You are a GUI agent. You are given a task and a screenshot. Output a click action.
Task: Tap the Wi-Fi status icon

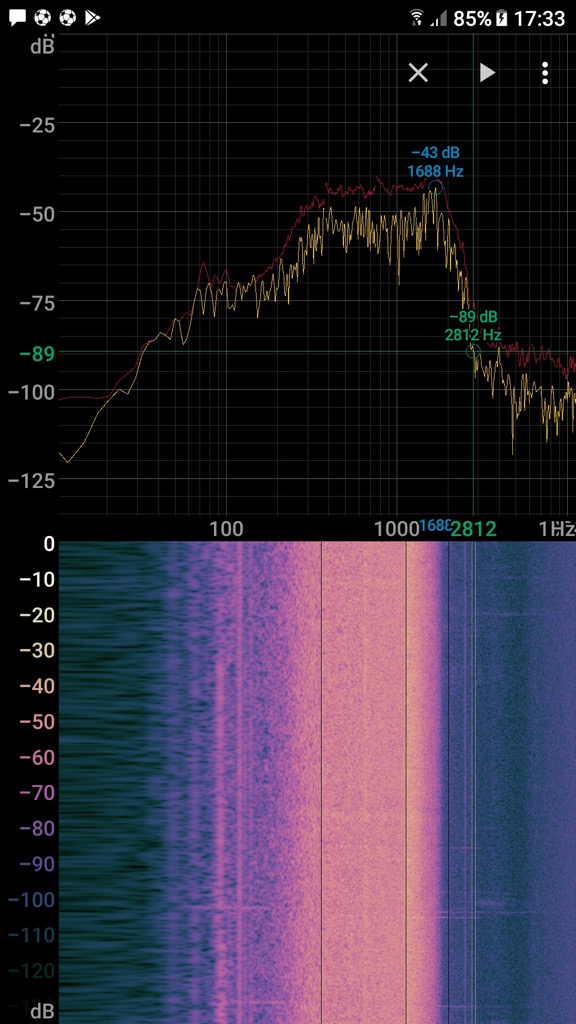[x=417, y=18]
